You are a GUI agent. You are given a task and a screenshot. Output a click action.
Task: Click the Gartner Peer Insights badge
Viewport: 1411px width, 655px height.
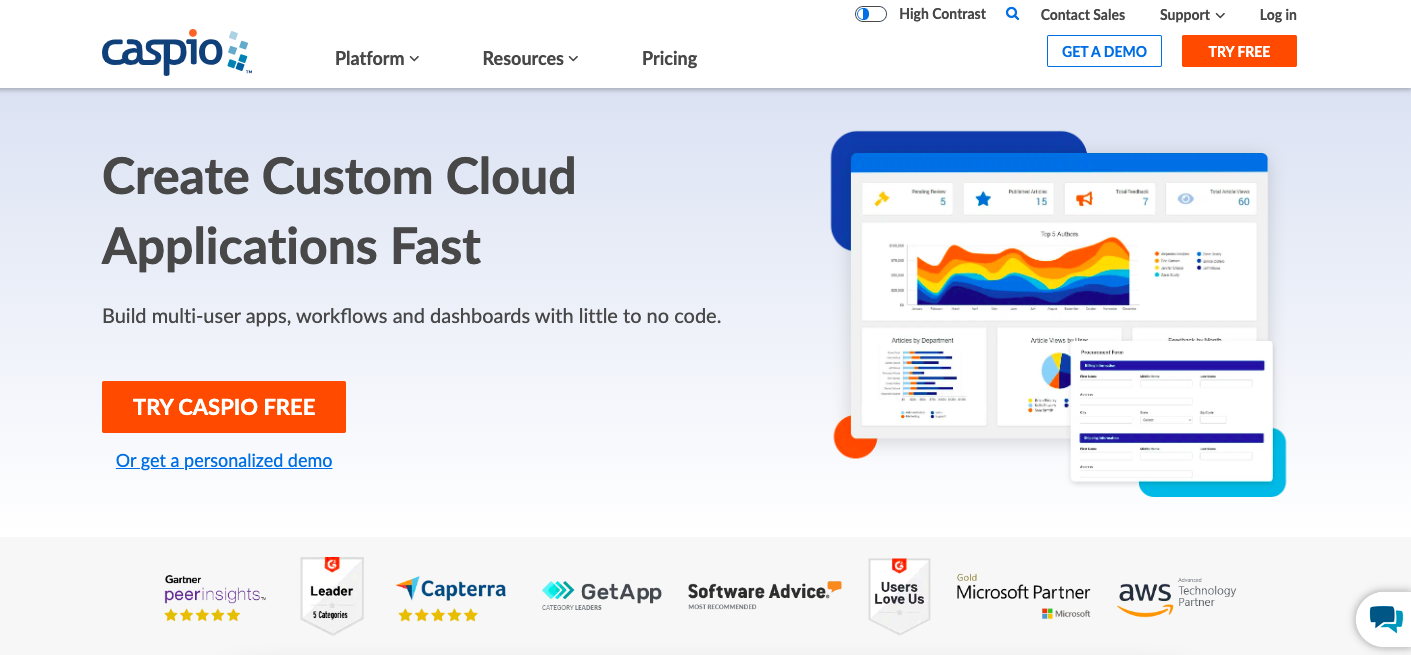[215, 598]
